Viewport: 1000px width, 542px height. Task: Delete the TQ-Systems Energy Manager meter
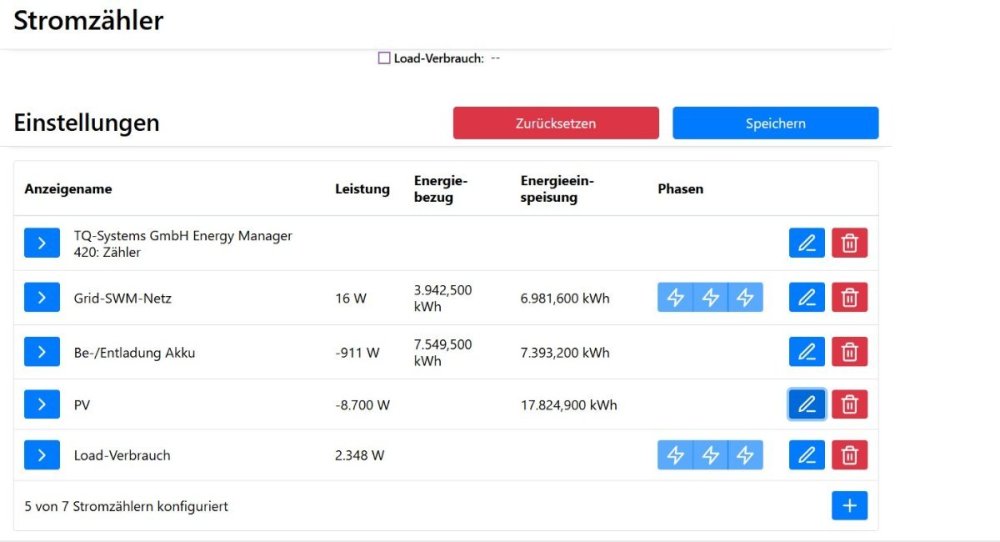pos(849,243)
